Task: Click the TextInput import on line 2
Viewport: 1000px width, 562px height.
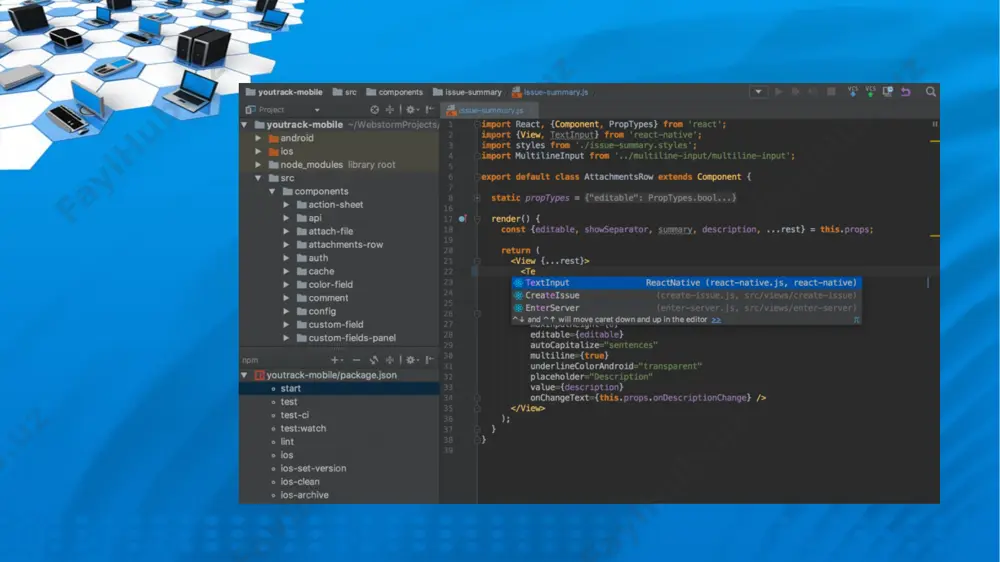Action: point(571,135)
